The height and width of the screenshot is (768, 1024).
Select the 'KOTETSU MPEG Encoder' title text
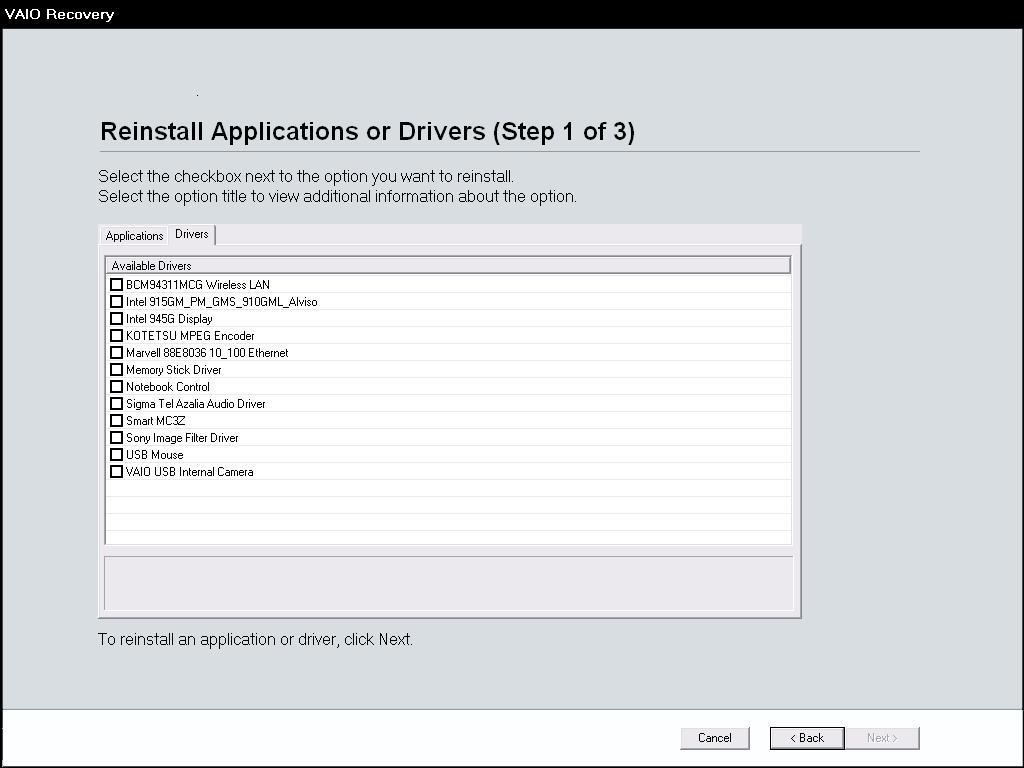coord(190,336)
